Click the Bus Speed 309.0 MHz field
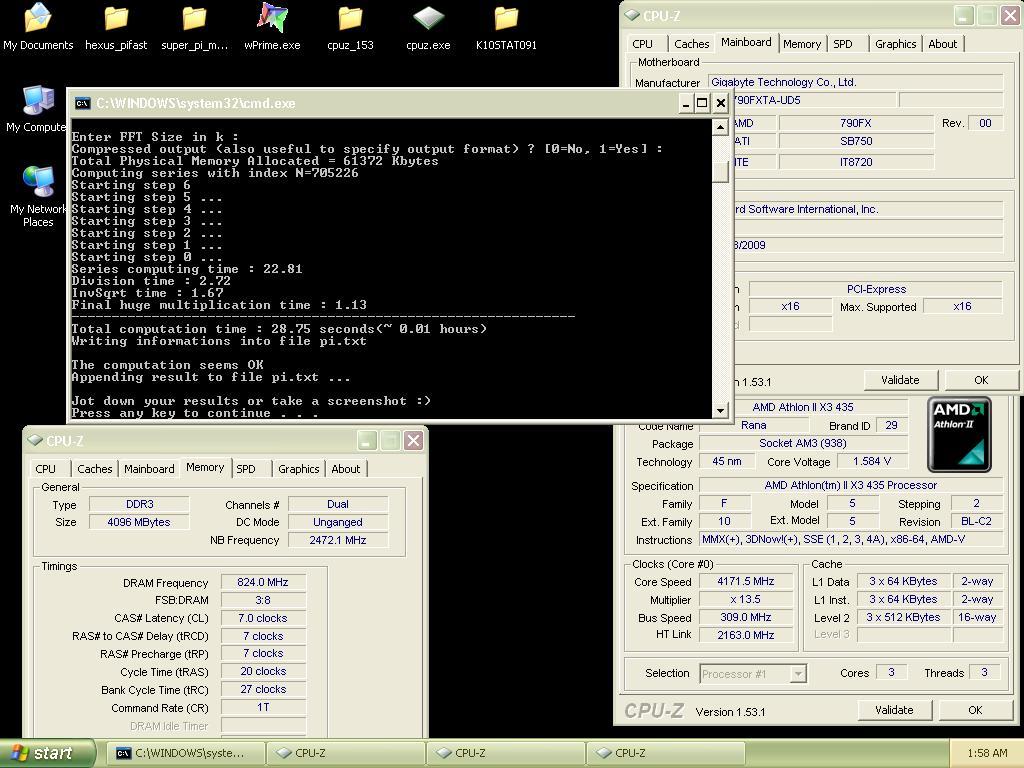The height and width of the screenshot is (768, 1024). click(x=746, y=617)
